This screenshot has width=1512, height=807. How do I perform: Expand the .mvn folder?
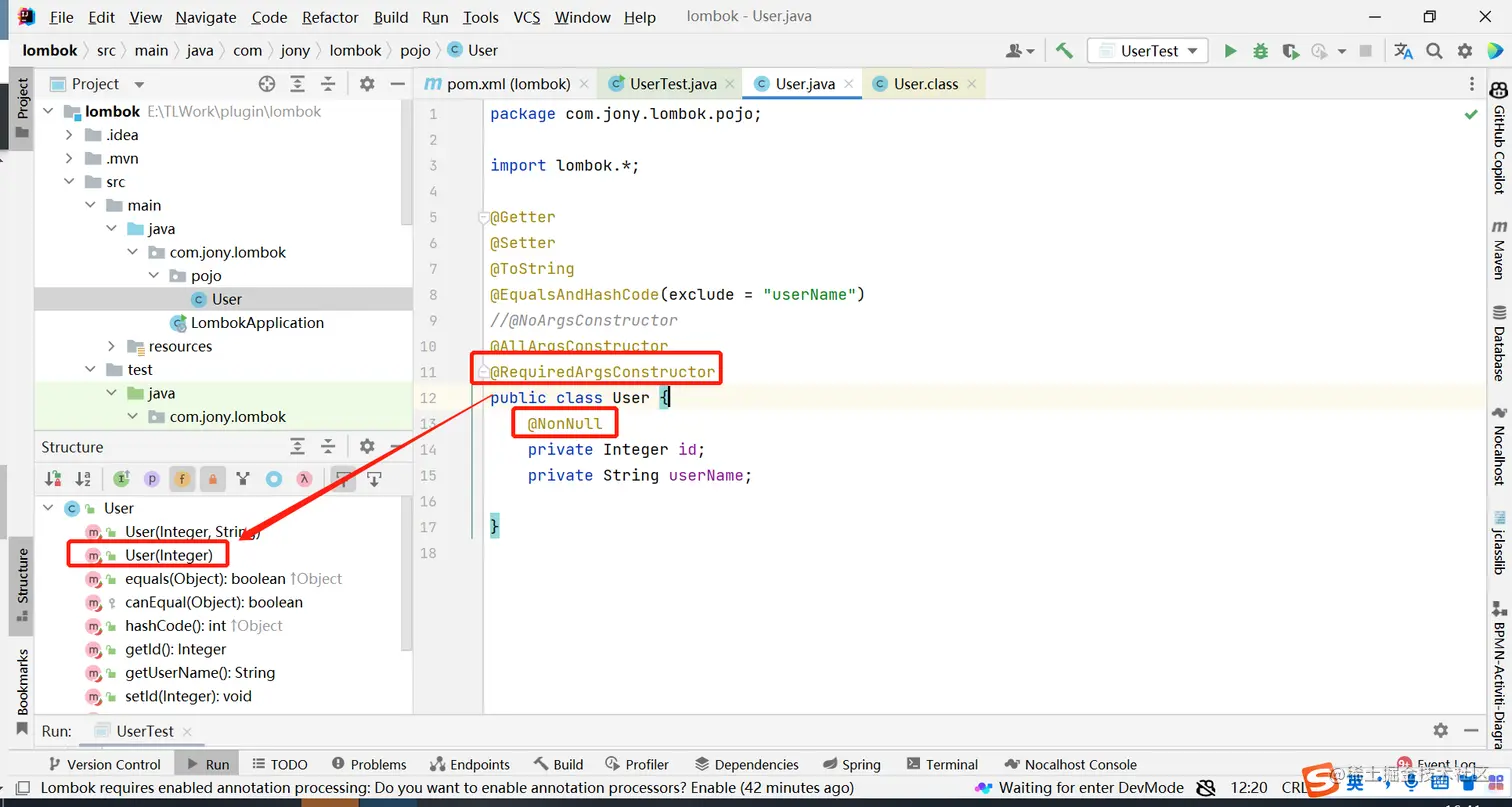(69, 159)
